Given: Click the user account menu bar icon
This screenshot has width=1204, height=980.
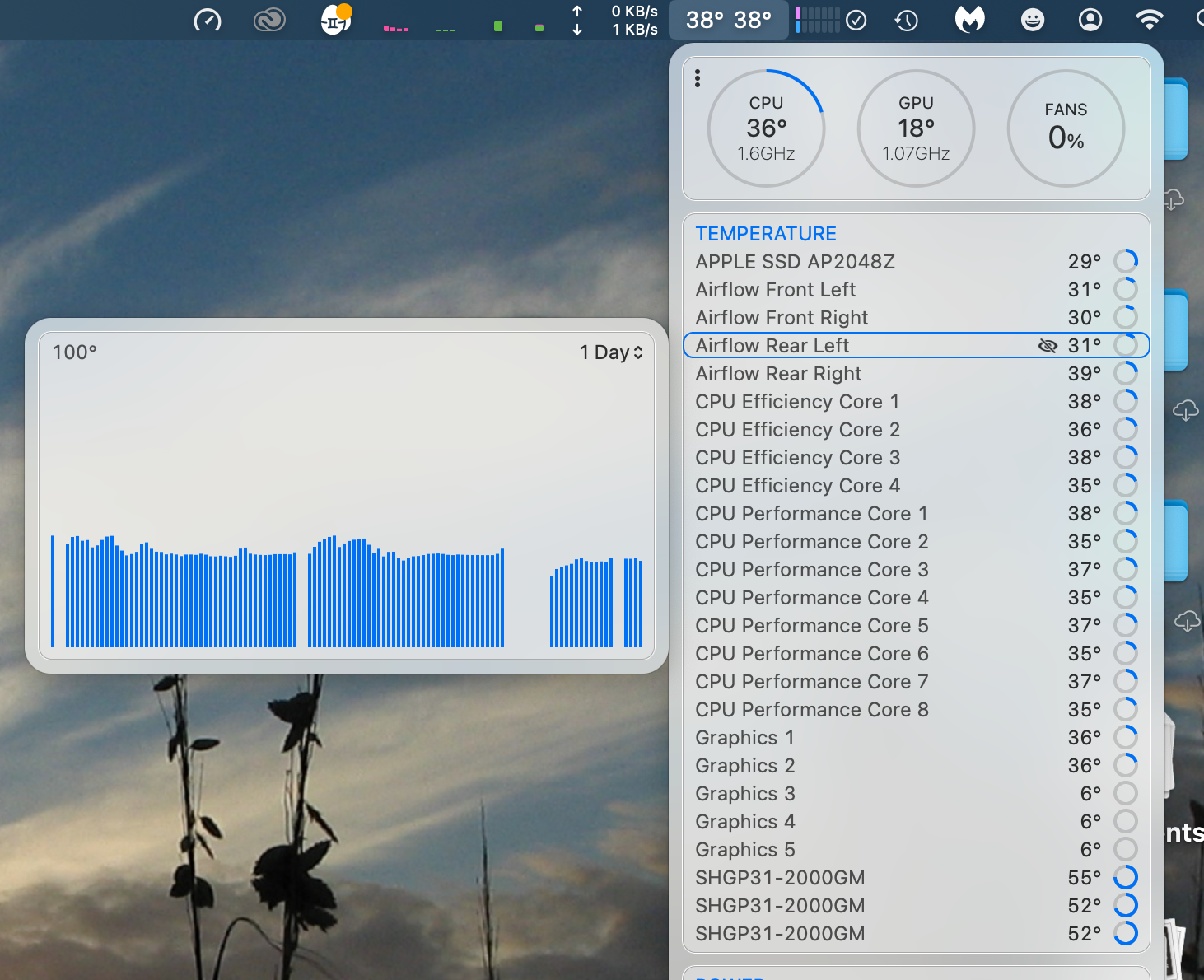Looking at the screenshot, I should 1090,20.
